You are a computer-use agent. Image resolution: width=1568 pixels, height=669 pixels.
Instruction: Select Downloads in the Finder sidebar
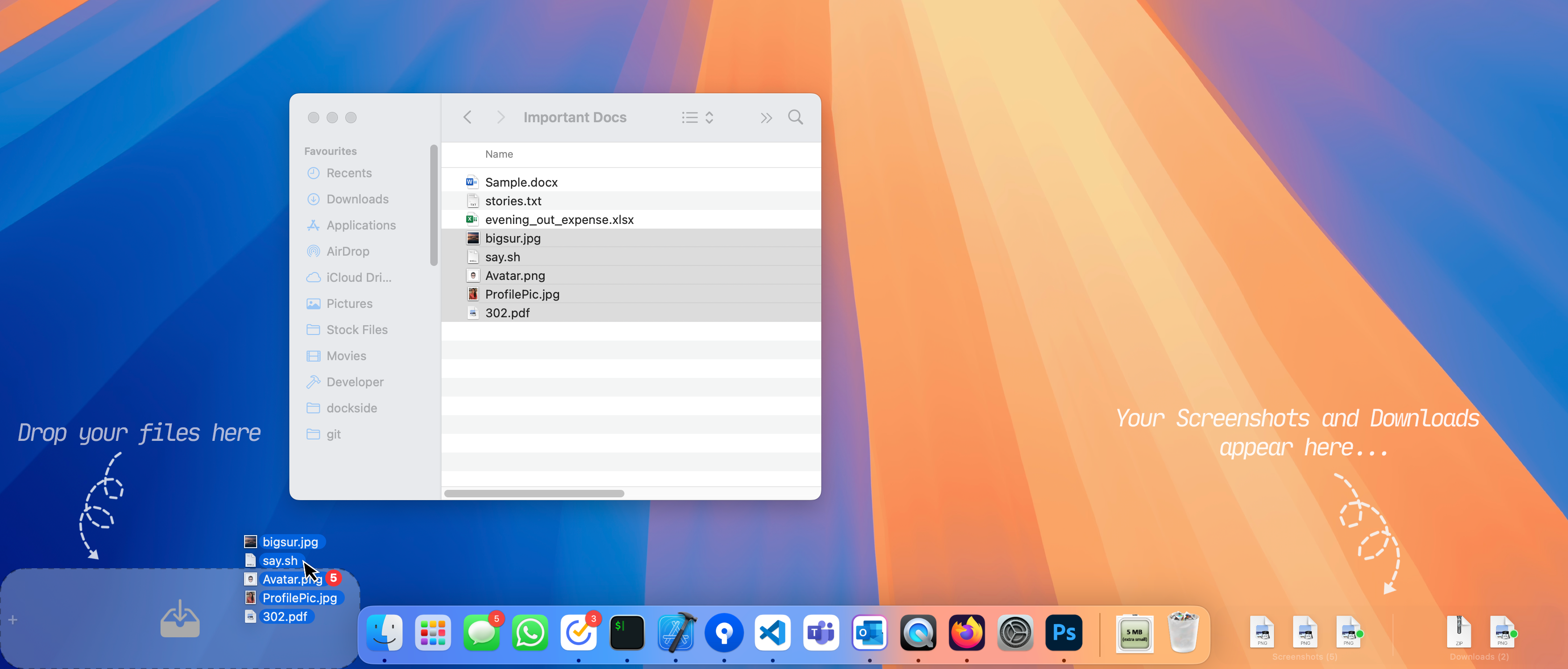coord(357,199)
